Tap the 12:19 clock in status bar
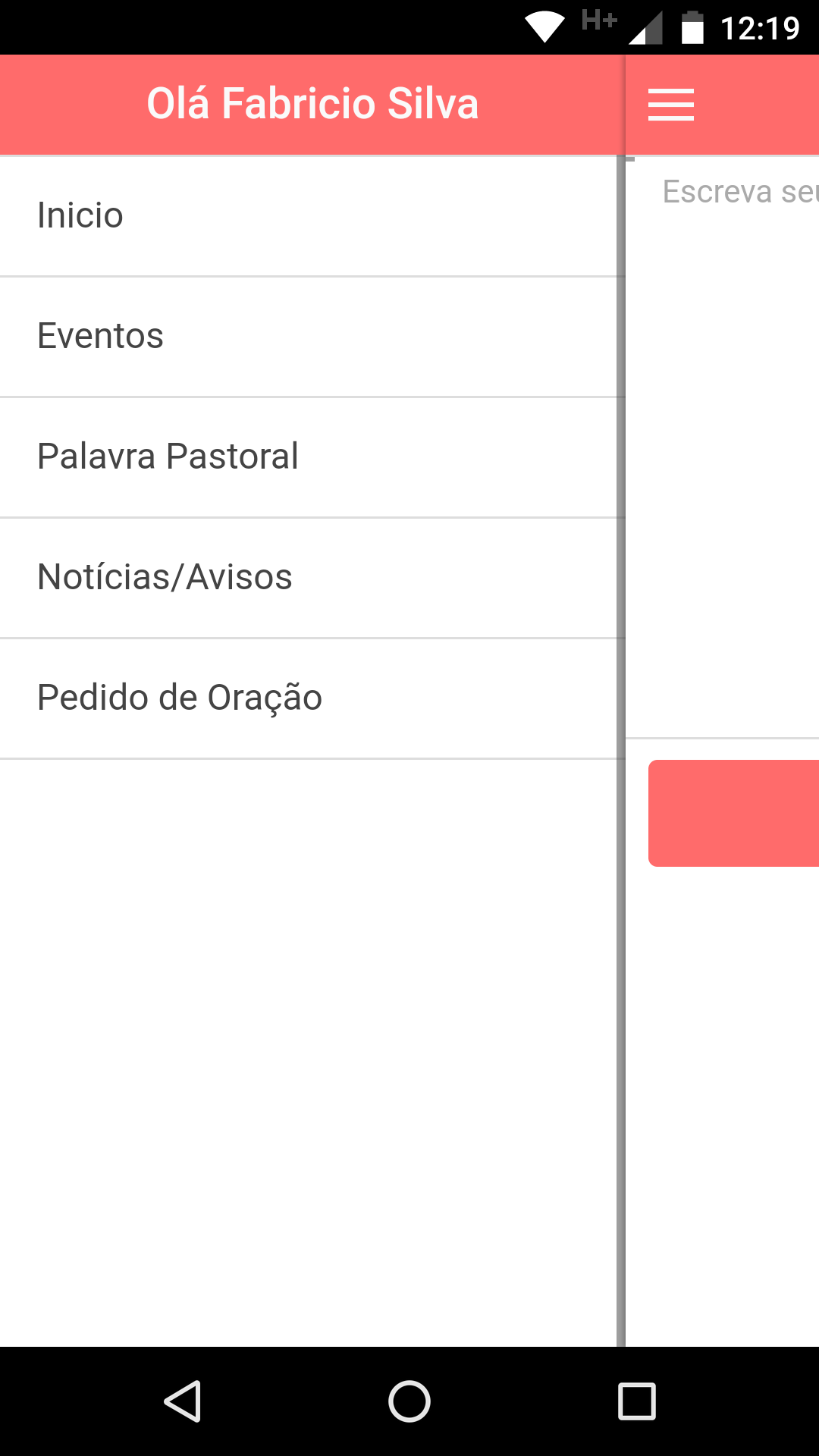 click(760, 28)
